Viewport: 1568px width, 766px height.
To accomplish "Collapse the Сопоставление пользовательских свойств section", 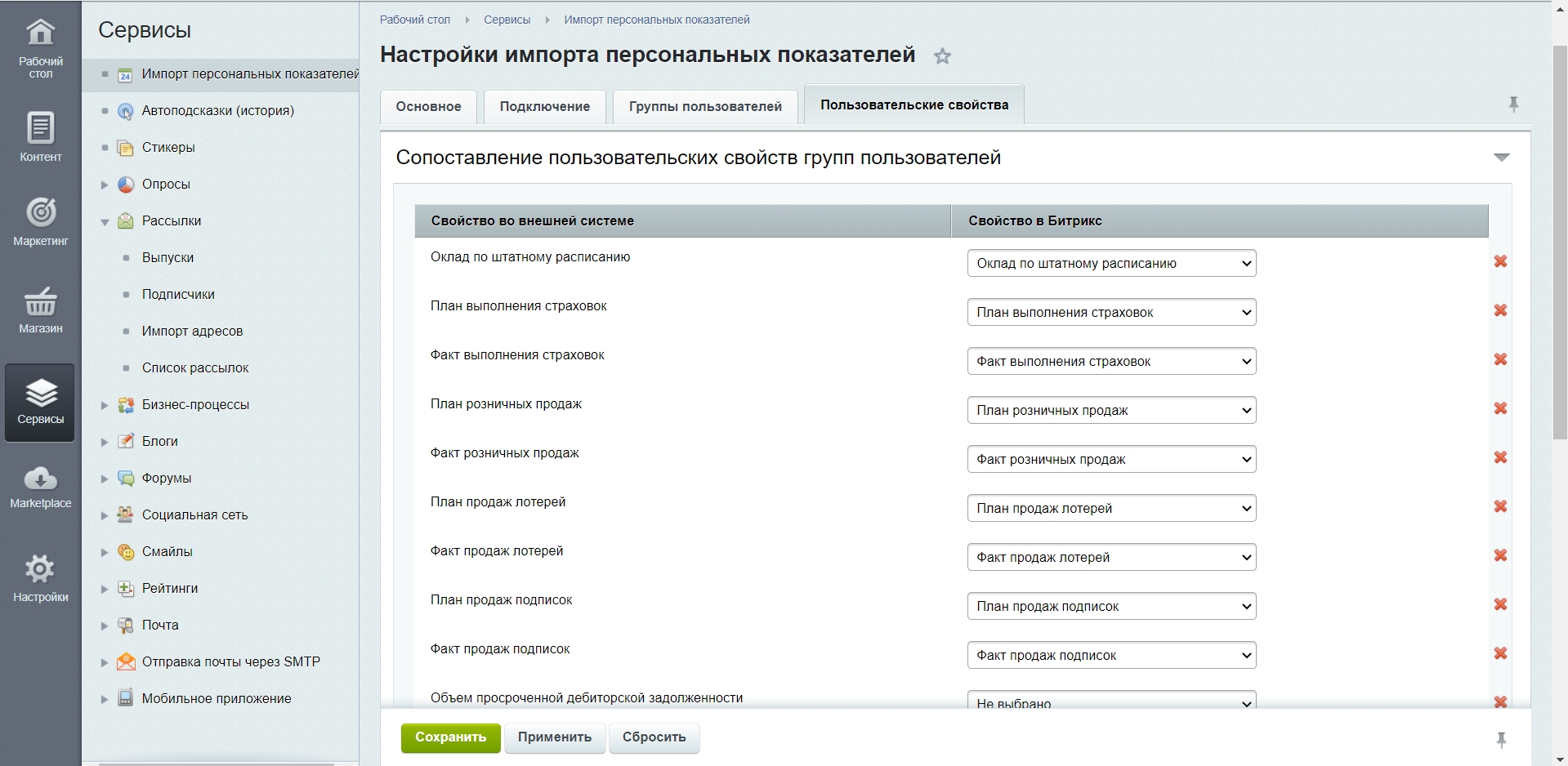I will click(x=1501, y=158).
